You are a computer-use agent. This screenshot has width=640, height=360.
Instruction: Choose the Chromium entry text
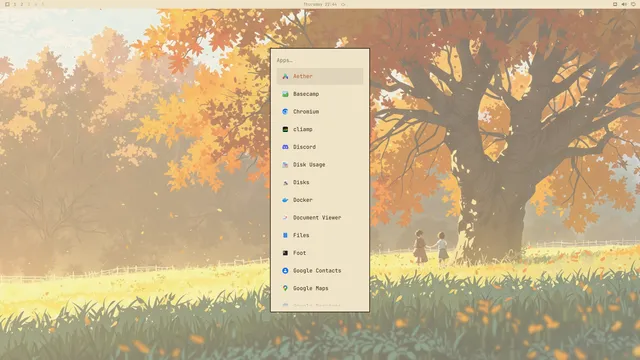pyautogui.click(x=306, y=111)
